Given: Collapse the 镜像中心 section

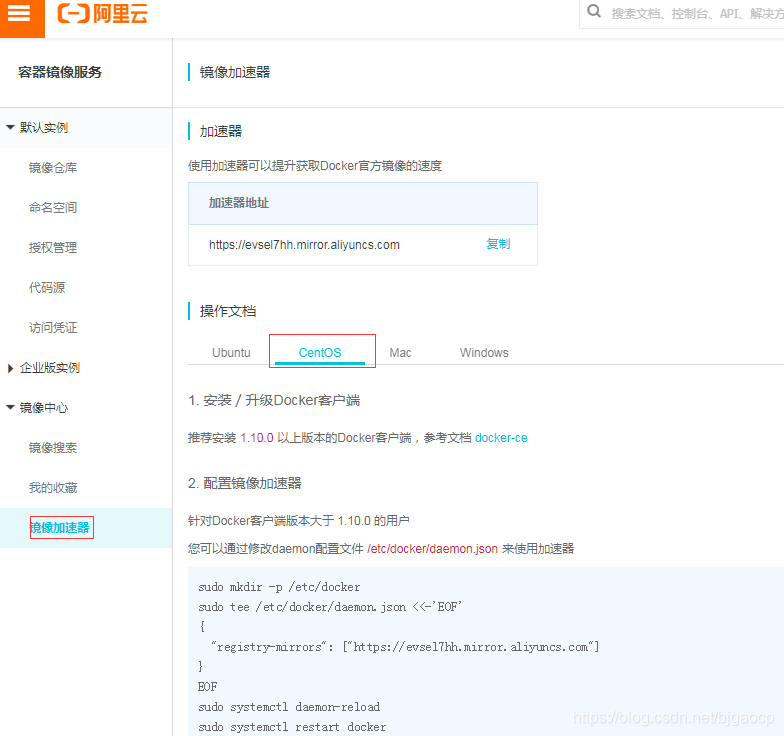Looking at the screenshot, I should (x=10, y=408).
